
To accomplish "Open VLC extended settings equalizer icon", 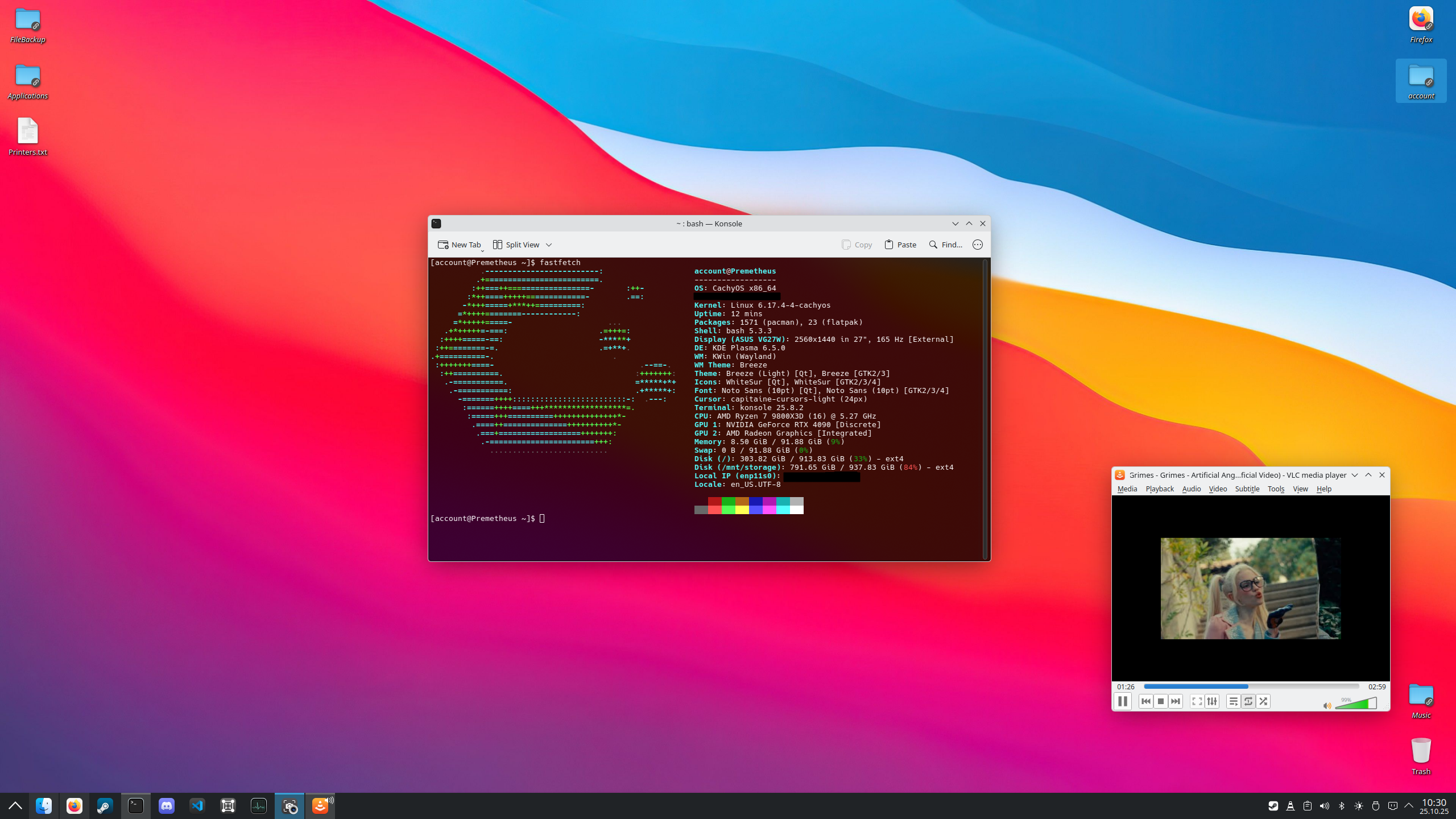I will click(x=1212, y=701).
